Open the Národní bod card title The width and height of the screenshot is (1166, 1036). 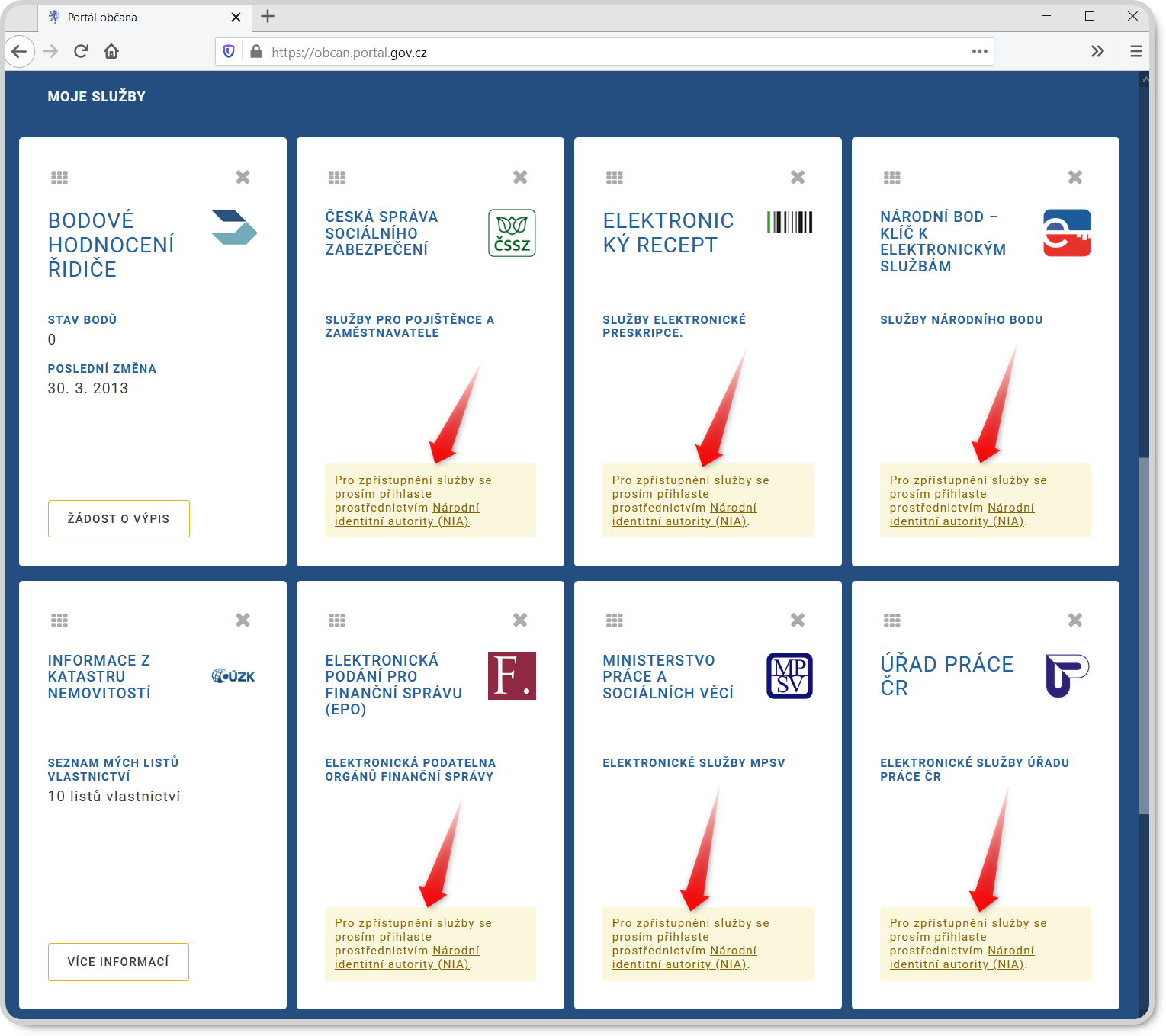point(943,241)
